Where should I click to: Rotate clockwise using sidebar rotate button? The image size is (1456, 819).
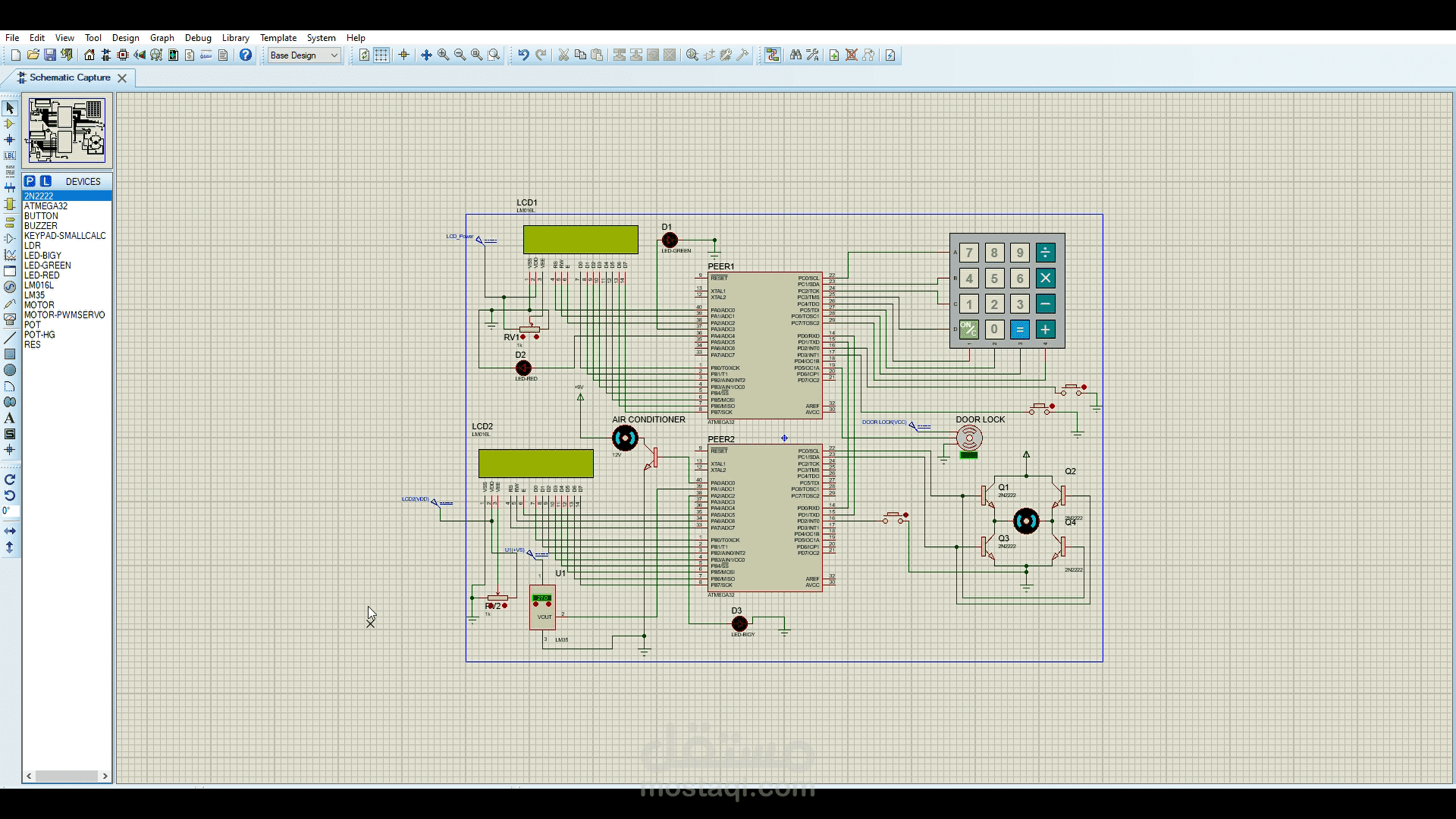[10, 479]
